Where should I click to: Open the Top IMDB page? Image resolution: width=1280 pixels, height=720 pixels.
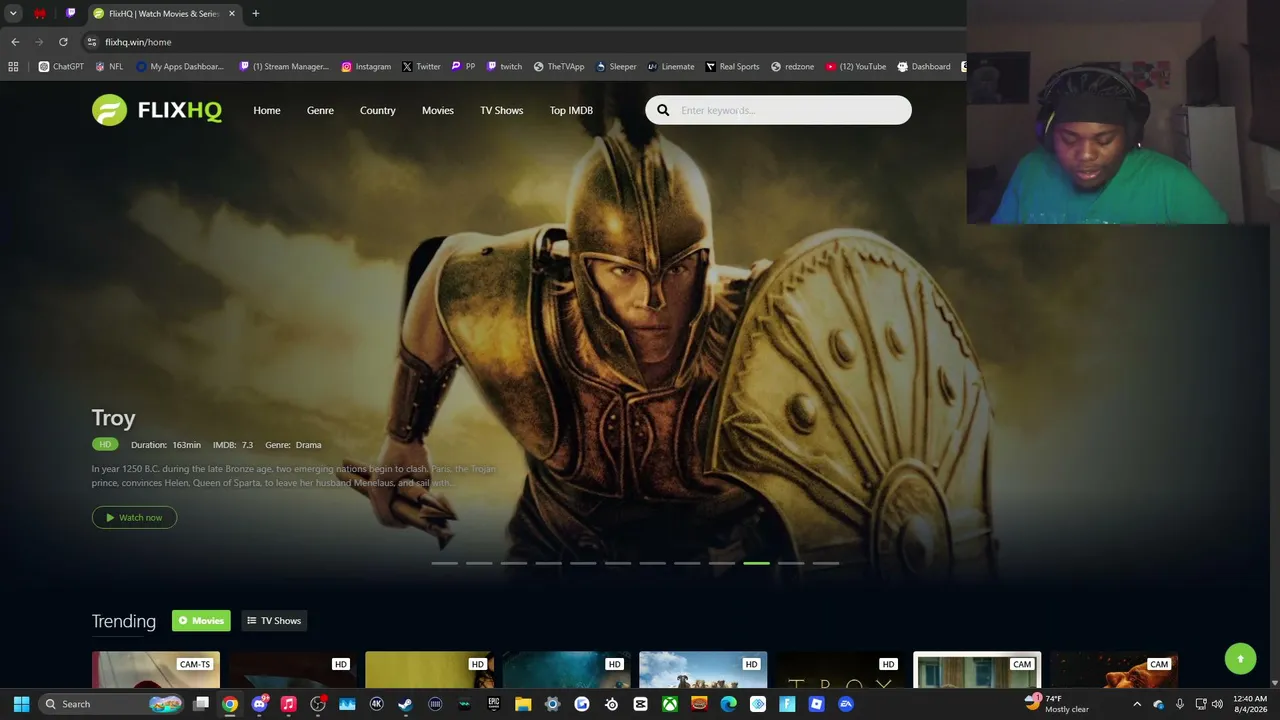tap(571, 110)
